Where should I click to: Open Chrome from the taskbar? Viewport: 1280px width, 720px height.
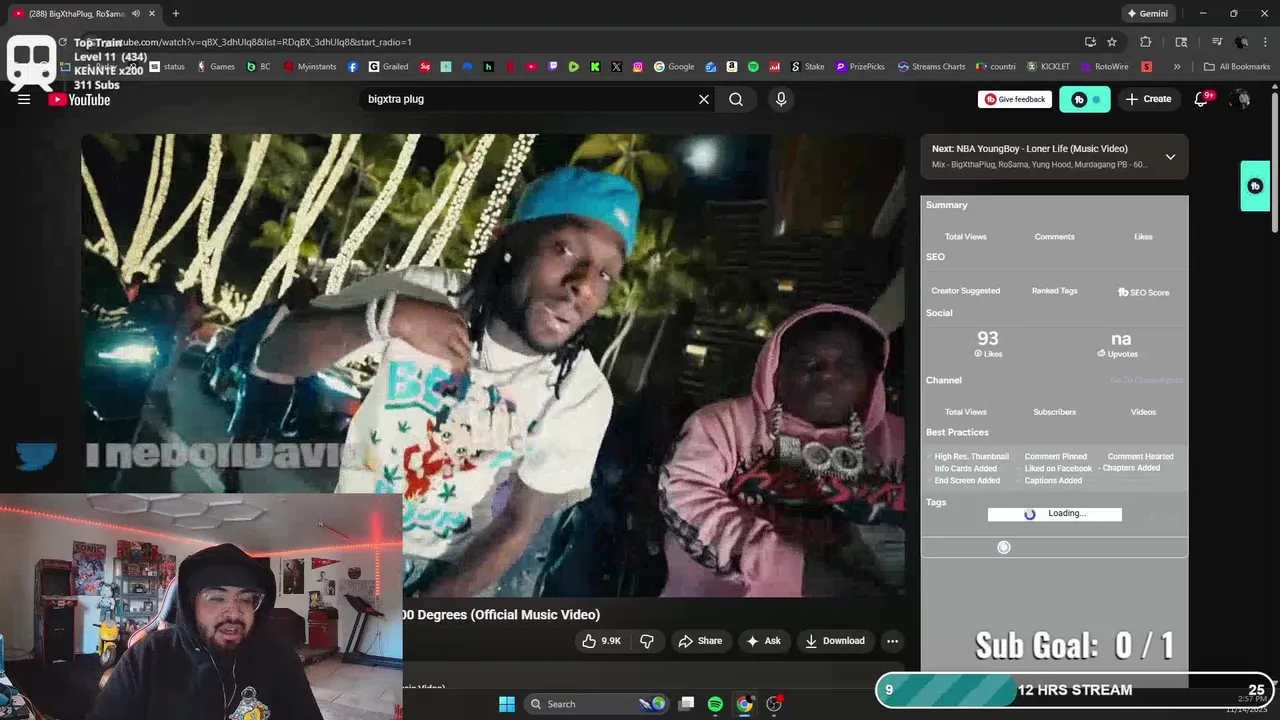(x=744, y=704)
